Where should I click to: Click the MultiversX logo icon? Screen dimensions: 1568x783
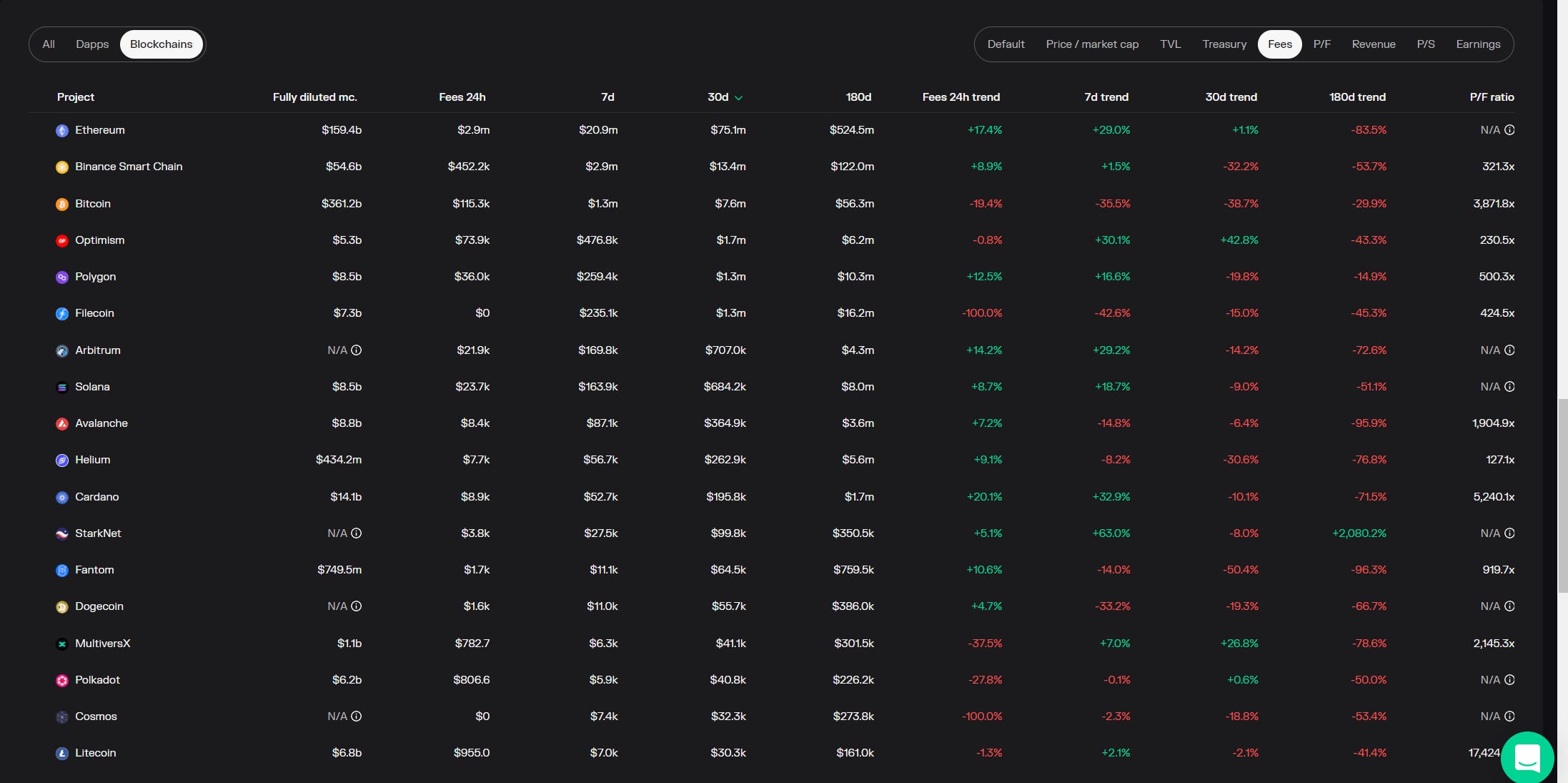pos(62,644)
